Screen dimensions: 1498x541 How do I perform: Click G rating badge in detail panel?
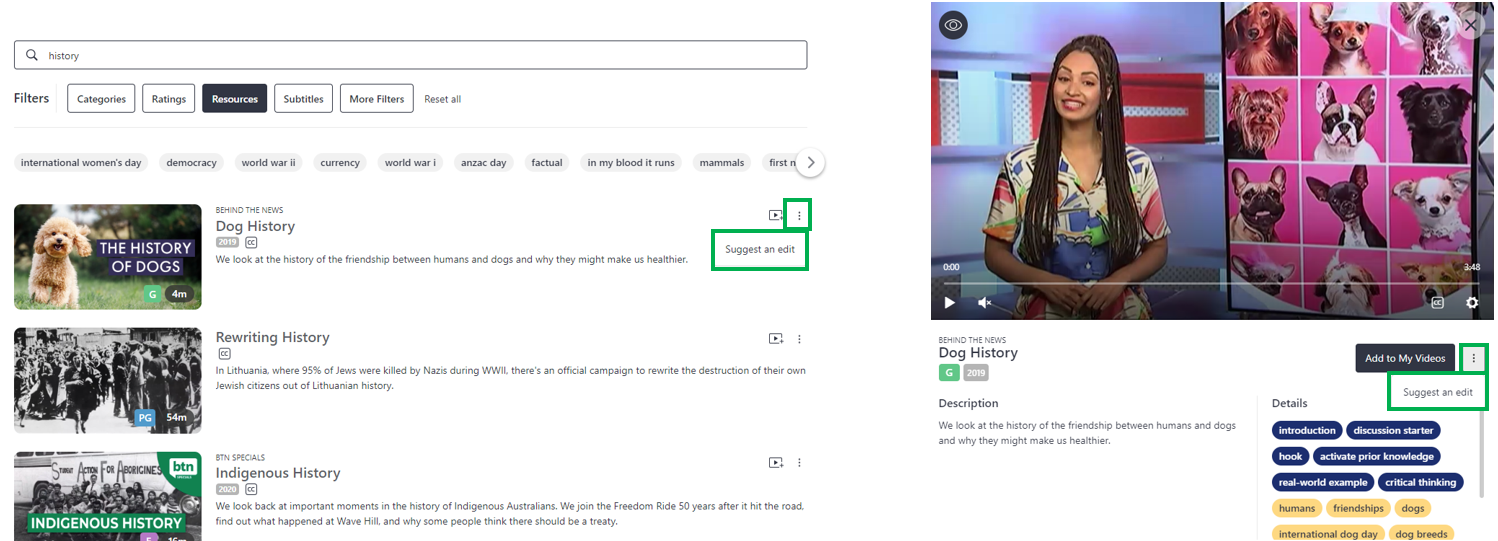[949, 373]
